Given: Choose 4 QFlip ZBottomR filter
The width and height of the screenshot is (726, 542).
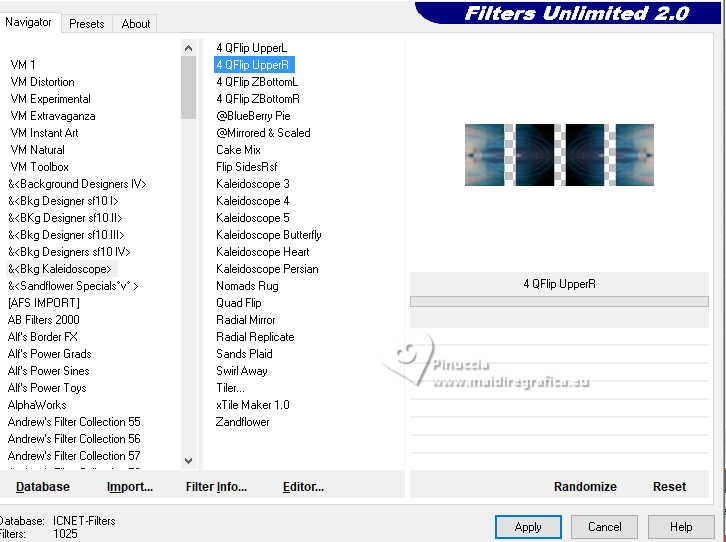Looking at the screenshot, I should pos(258,99).
